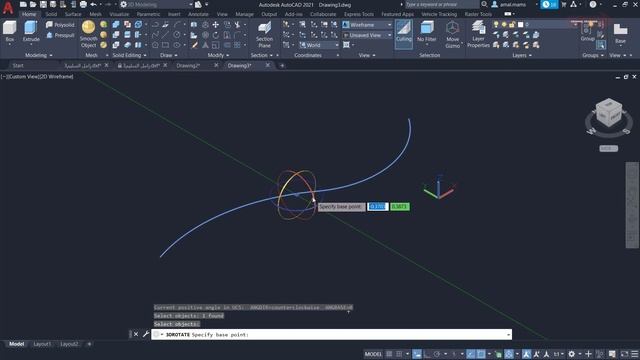Select the Move Gizmo tool
The image size is (640, 360).
pyautogui.click(x=452, y=34)
